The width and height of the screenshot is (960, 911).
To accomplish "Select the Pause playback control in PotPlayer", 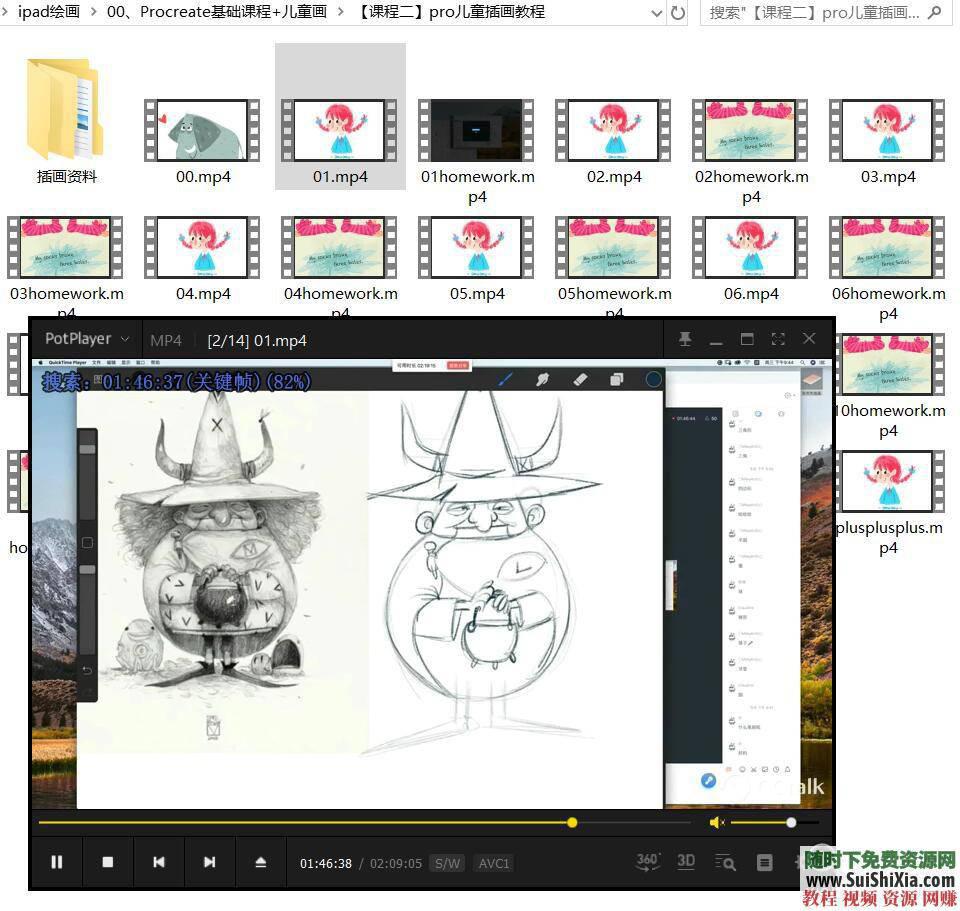I will (x=57, y=862).
